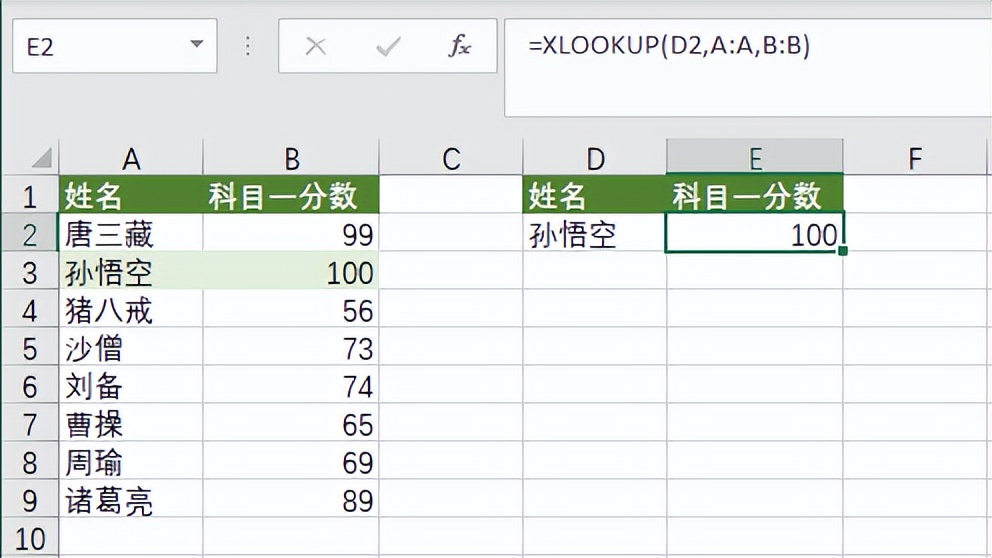Click the score 56 cell
992x558 pixels.
click(x=291, y=309)
